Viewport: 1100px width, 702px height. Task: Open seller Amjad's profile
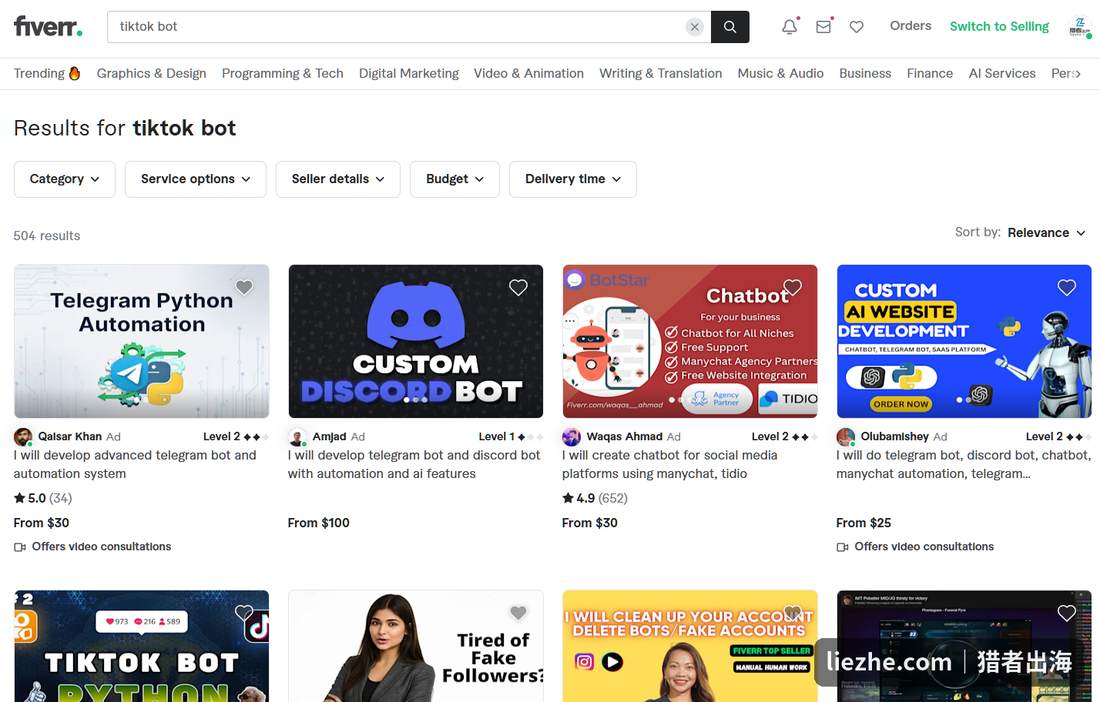(x=329, y=436)
